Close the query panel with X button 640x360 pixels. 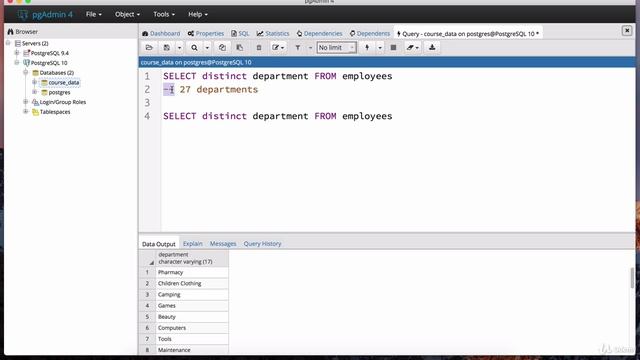[627, 31]
